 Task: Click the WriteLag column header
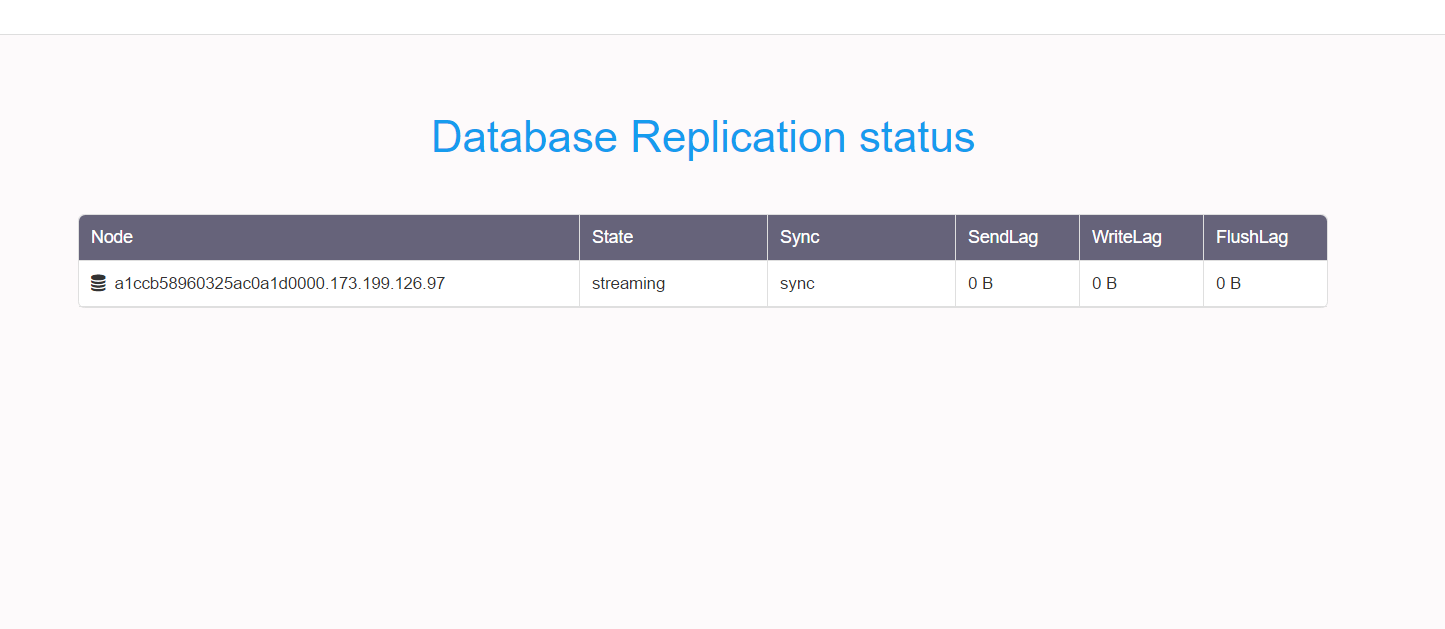tap(1141, 238)
